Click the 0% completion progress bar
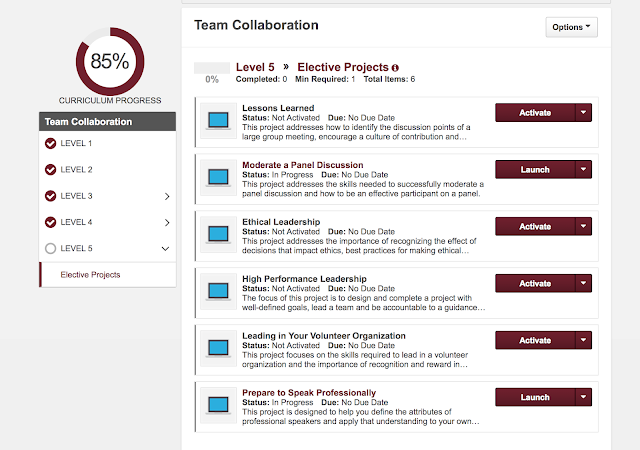The height and width of the screenshot is (450, 640). [x=212, y=68]
